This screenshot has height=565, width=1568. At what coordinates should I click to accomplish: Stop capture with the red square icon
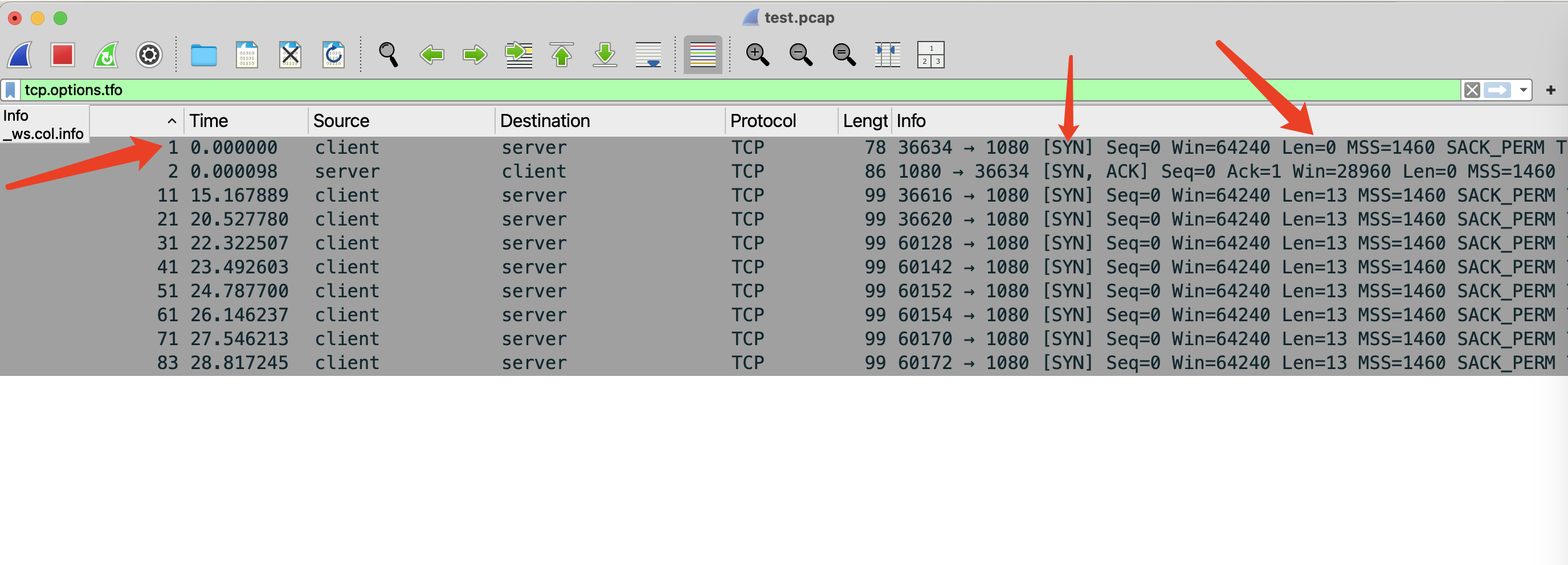tap(63, 55)
